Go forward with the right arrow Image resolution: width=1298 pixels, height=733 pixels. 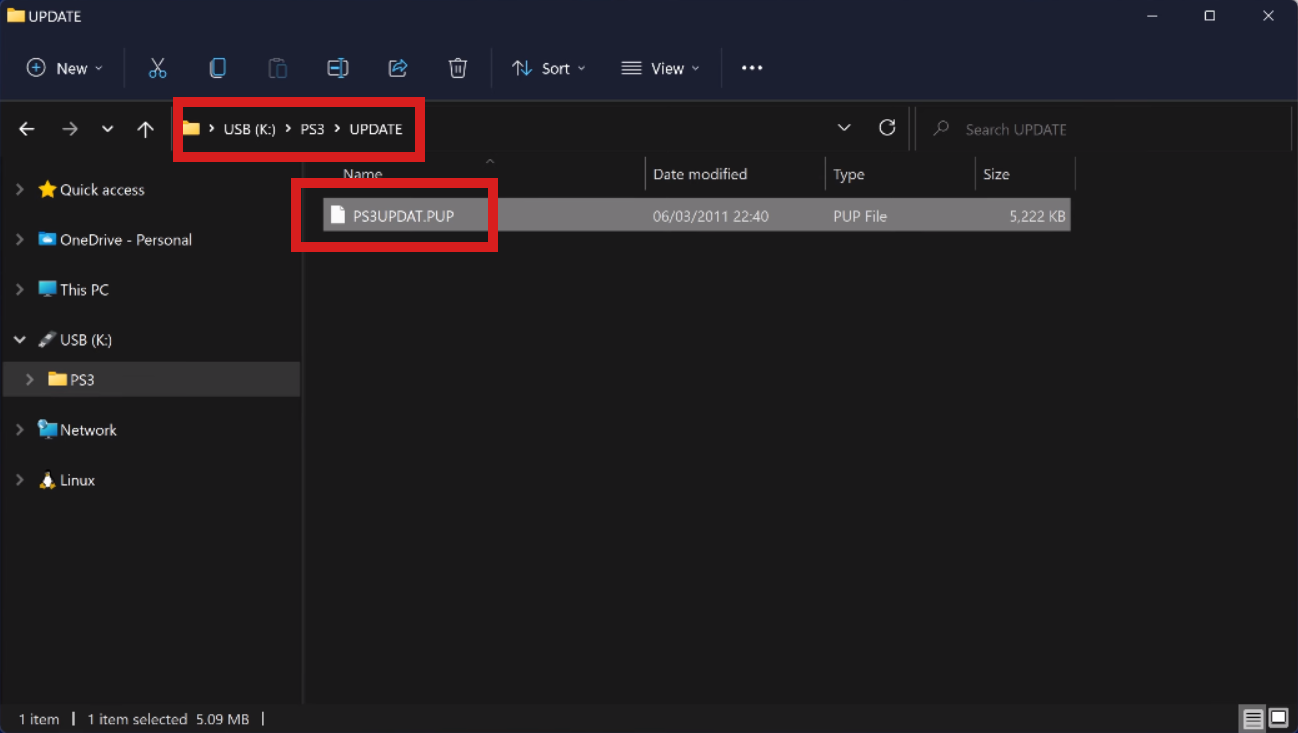coord(69,129)
